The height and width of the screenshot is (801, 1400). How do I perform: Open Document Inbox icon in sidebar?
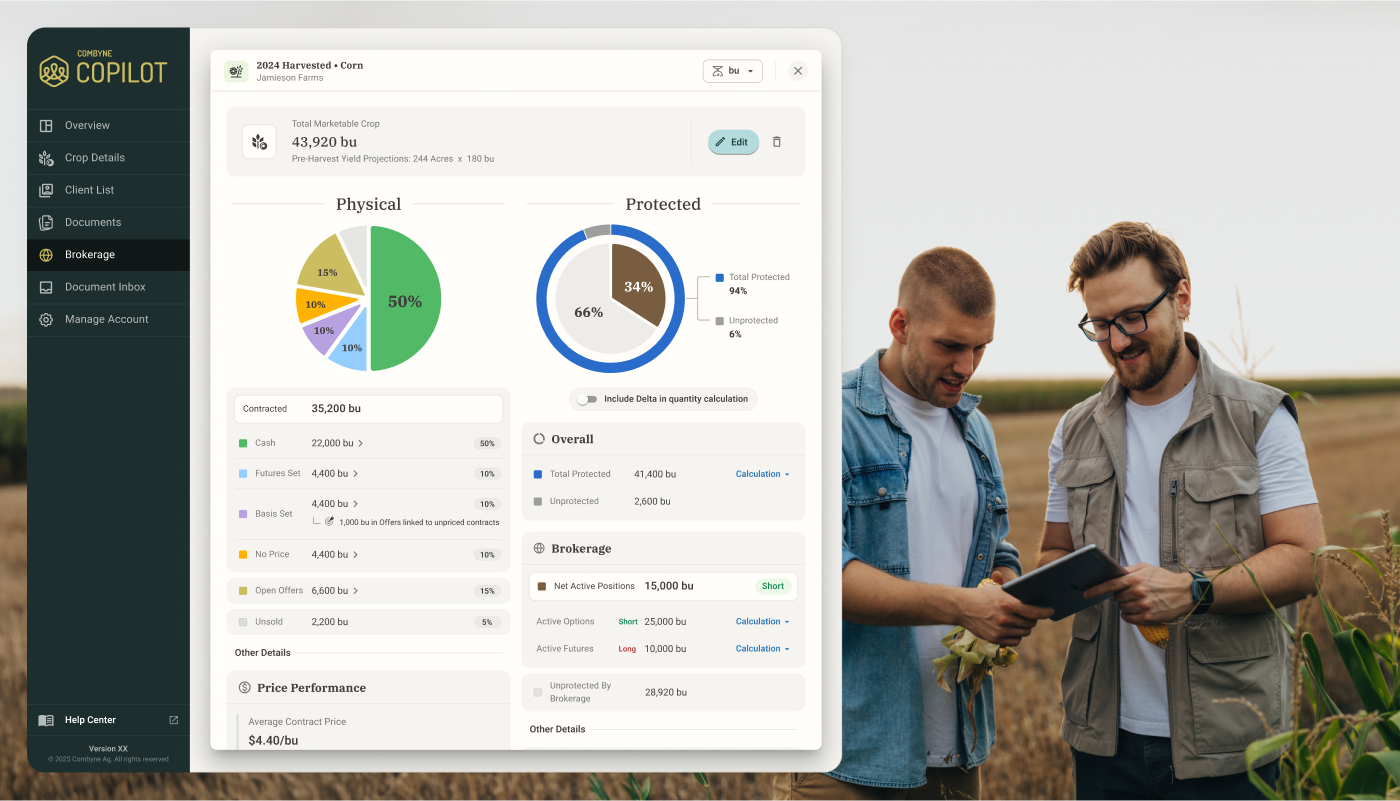click(46, 287)
